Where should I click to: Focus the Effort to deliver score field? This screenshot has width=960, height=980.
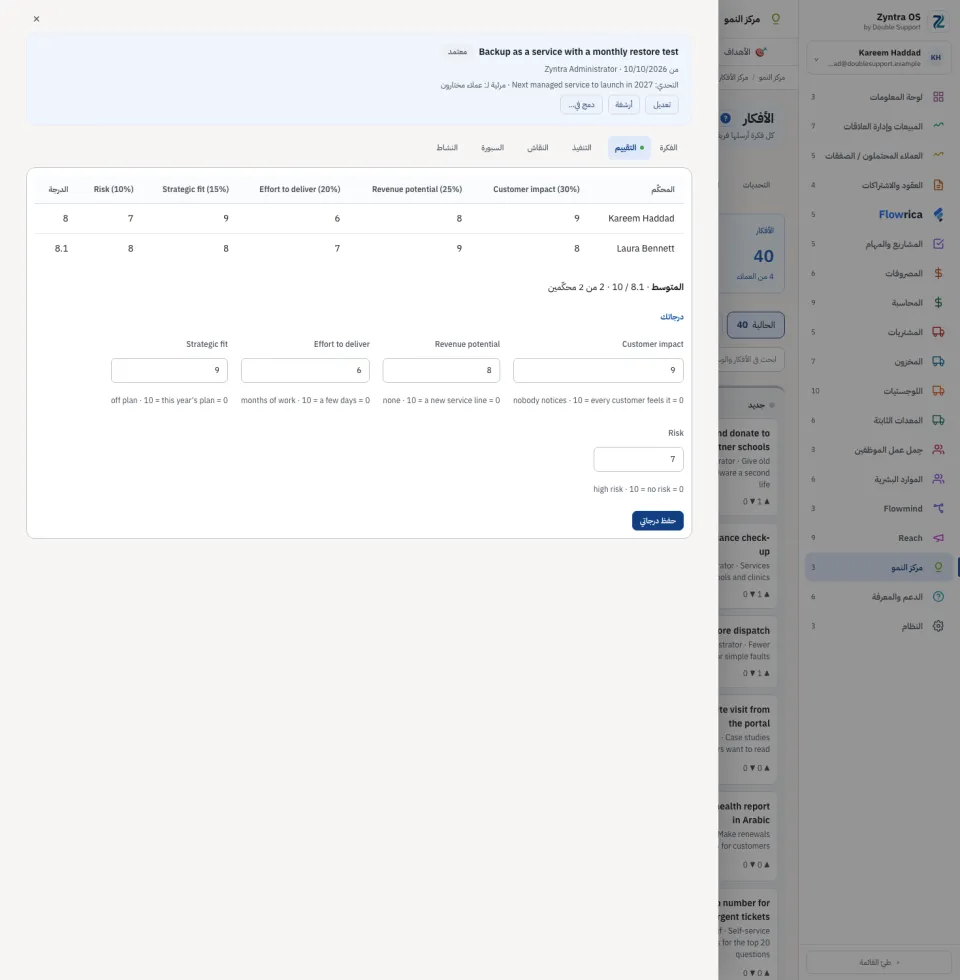(305, 371)
